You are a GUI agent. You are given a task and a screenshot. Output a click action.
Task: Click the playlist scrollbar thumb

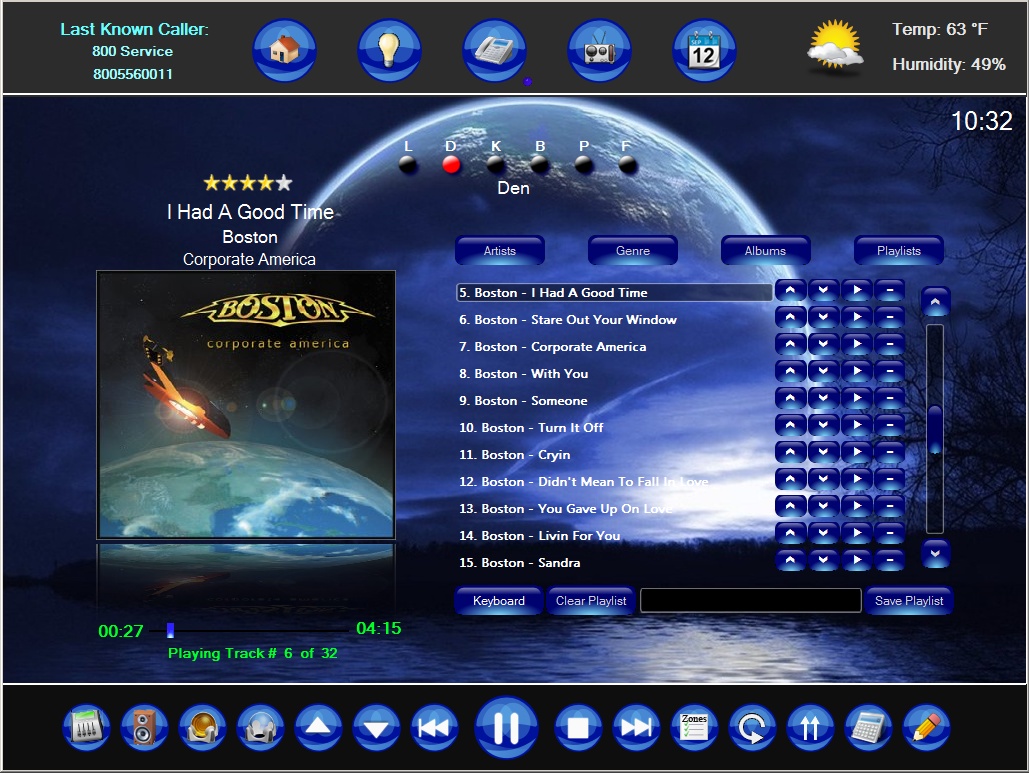tap(934, 429)
